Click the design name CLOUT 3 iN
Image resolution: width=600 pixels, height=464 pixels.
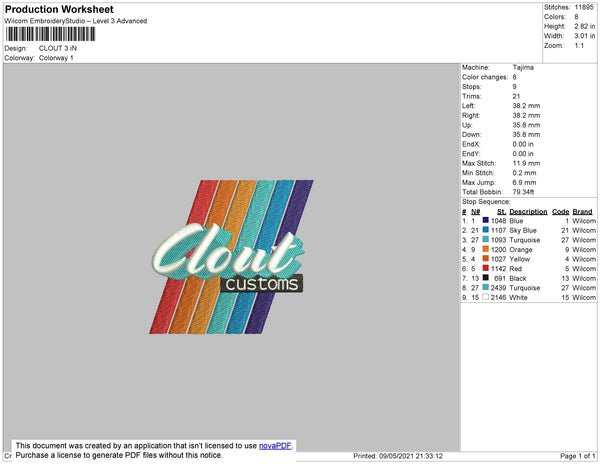point(58,48)
